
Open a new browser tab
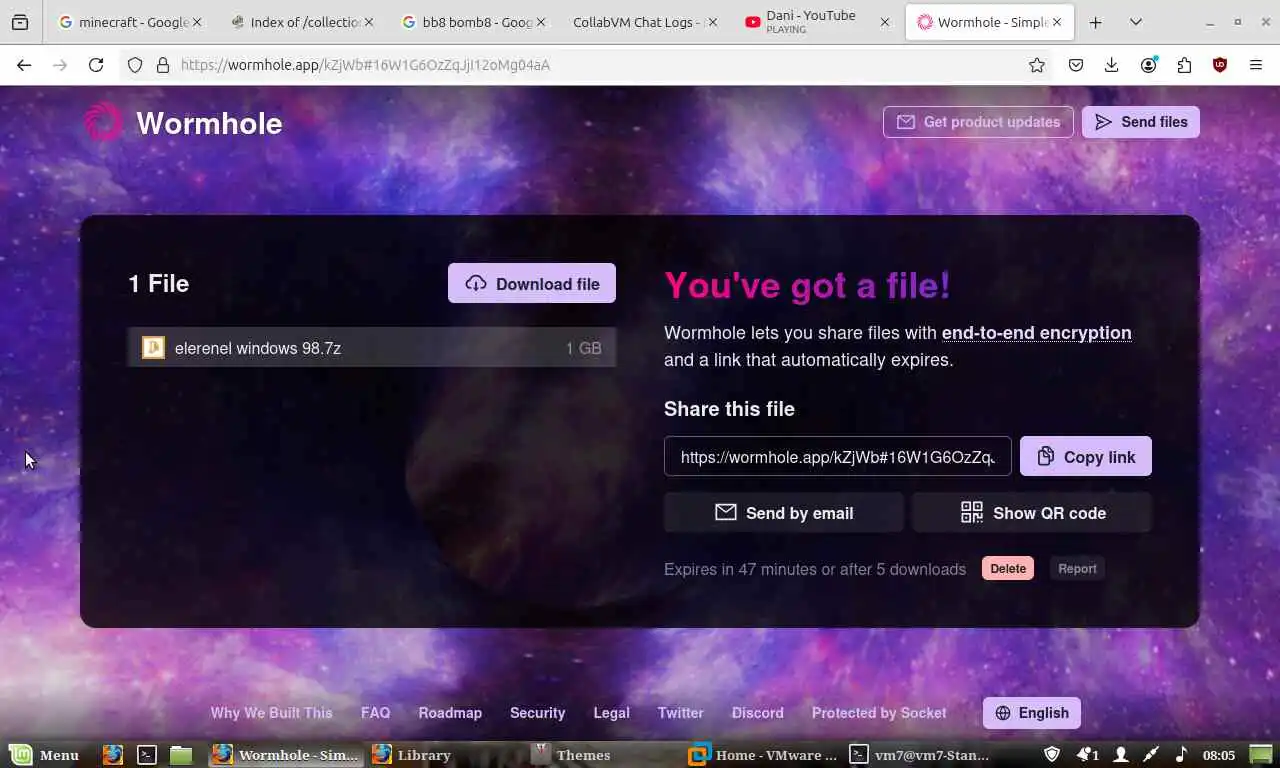[1096, 22]
